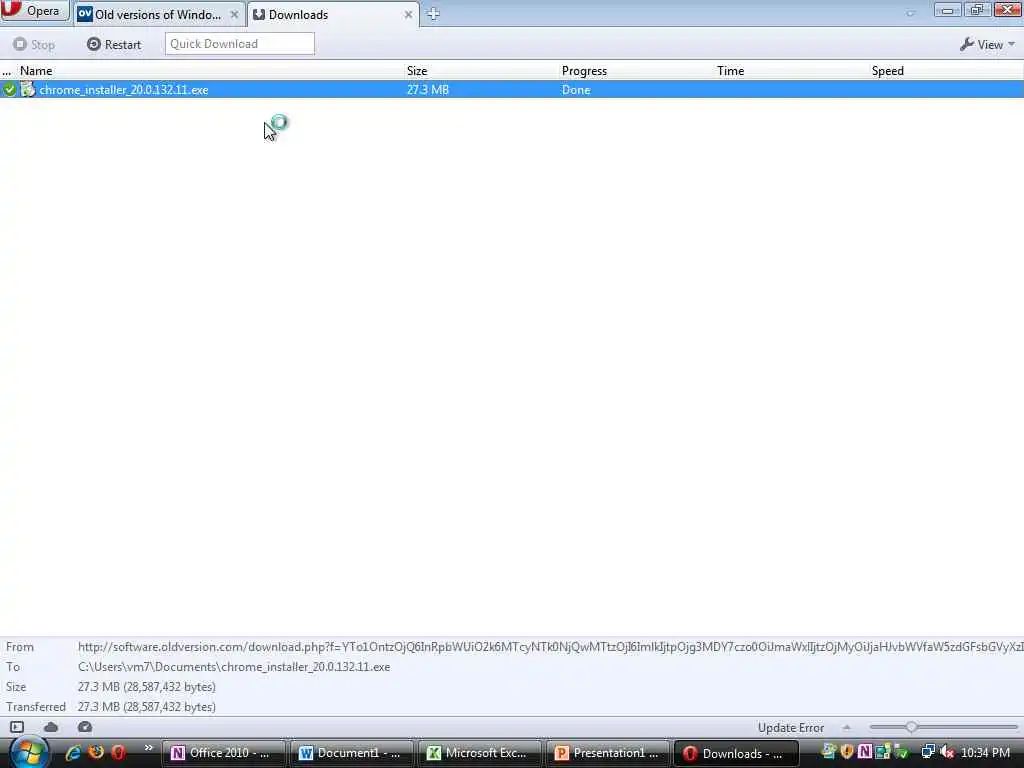The width and height of the screenshot is (1024, 768).
Task: Open the Windows Start orb
Action: [29, 752]
